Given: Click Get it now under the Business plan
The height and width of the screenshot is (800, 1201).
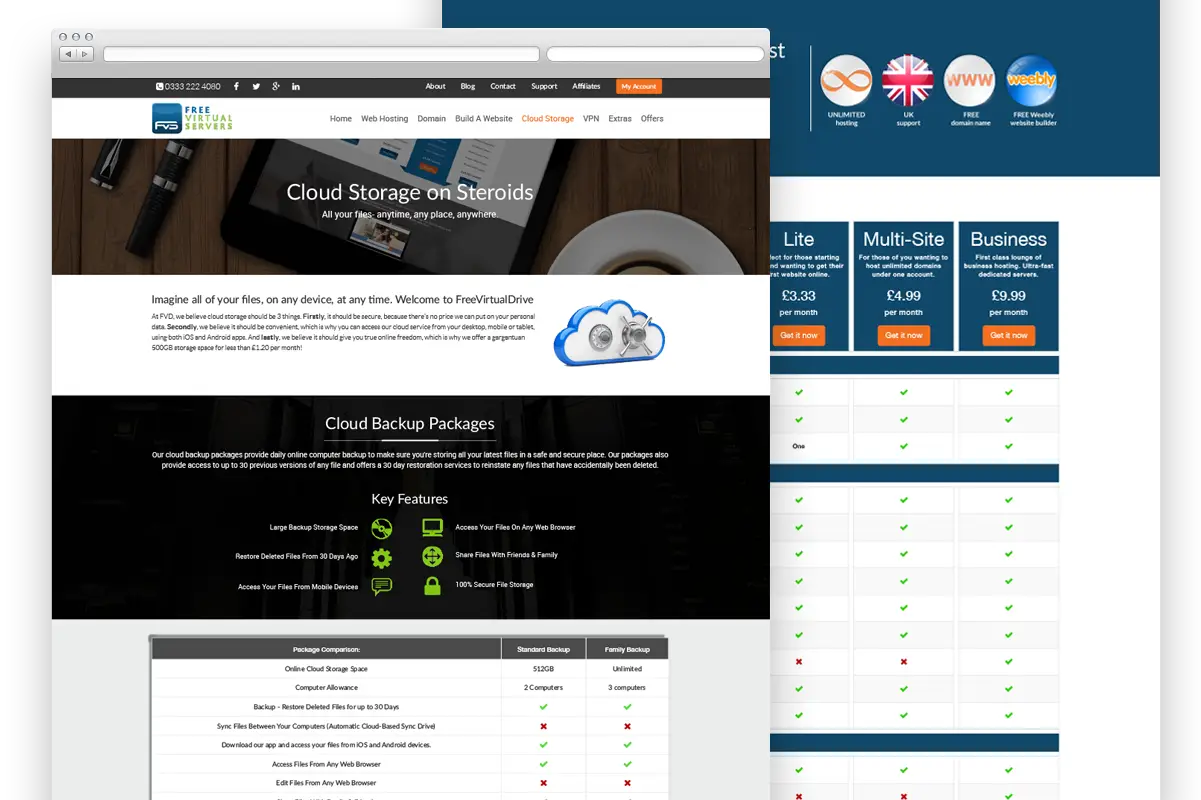Looking at the screenshot, I should coord(1009,336).
